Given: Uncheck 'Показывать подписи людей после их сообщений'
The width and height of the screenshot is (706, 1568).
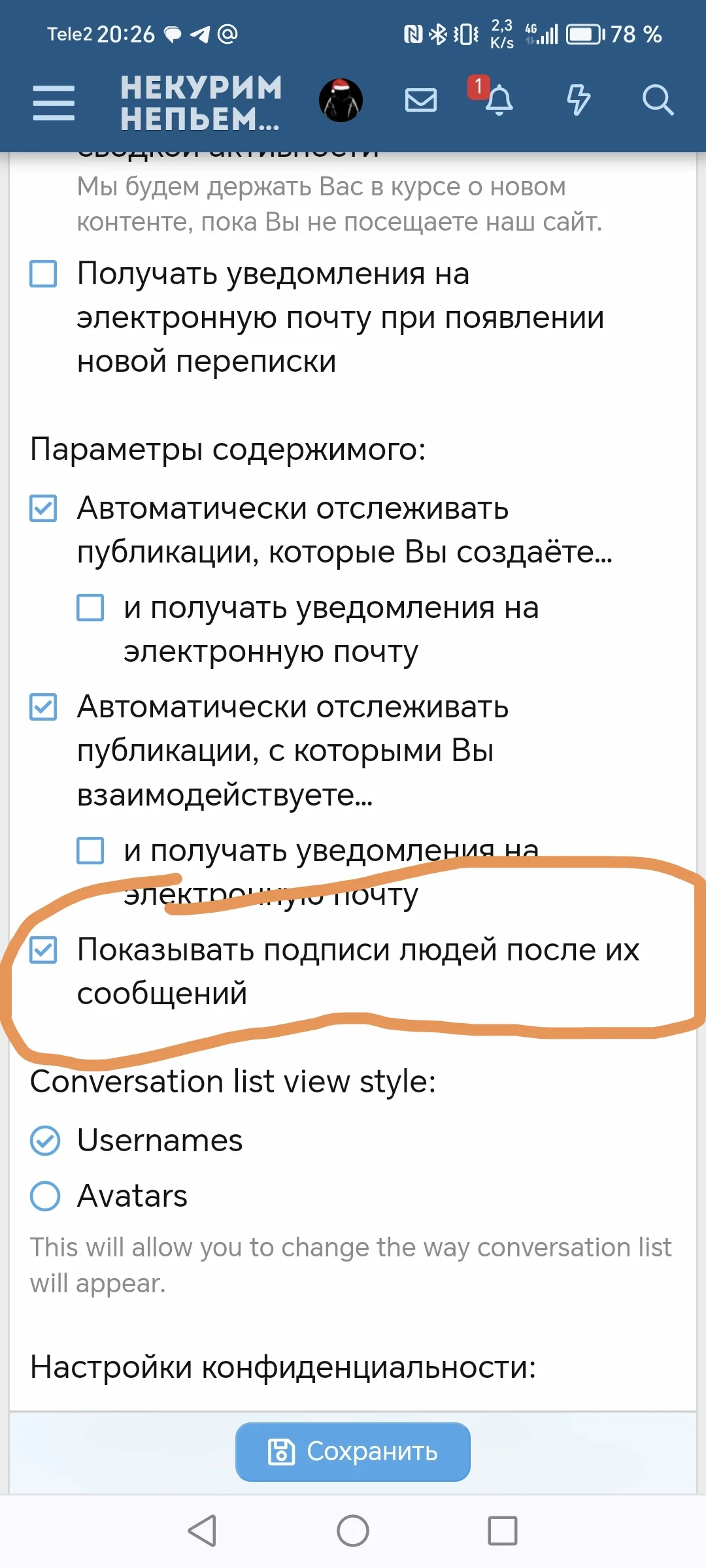Looking at the screenshot, I should [x=43, y=952].
